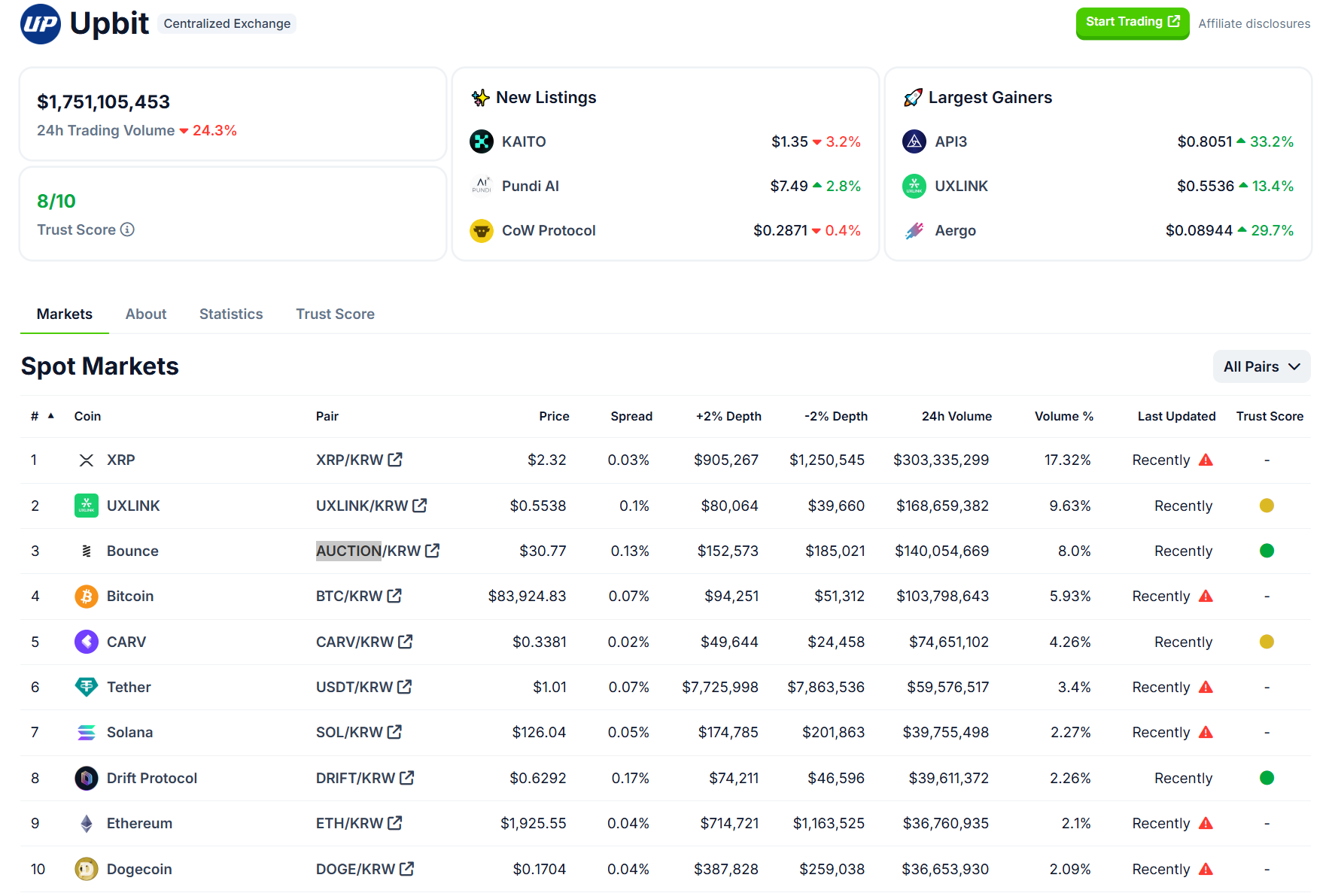This screenshot has width=1332, height=896.
Task: Click the $83,924.83 Bitcoin price cell
Action: [x=527, y=596]
